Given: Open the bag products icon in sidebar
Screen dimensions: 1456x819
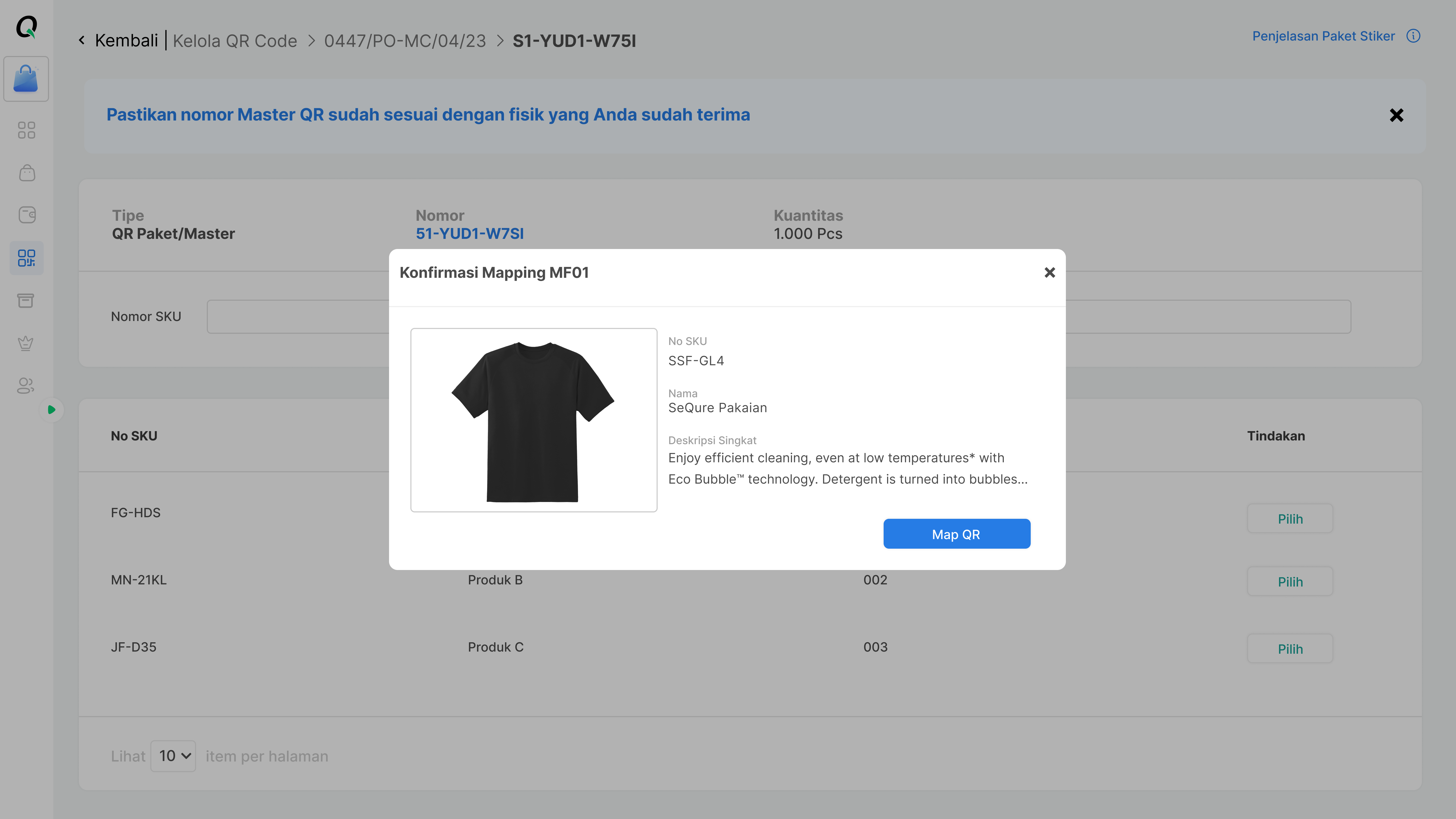Looking at the screenshot, I should coord(27,172).
